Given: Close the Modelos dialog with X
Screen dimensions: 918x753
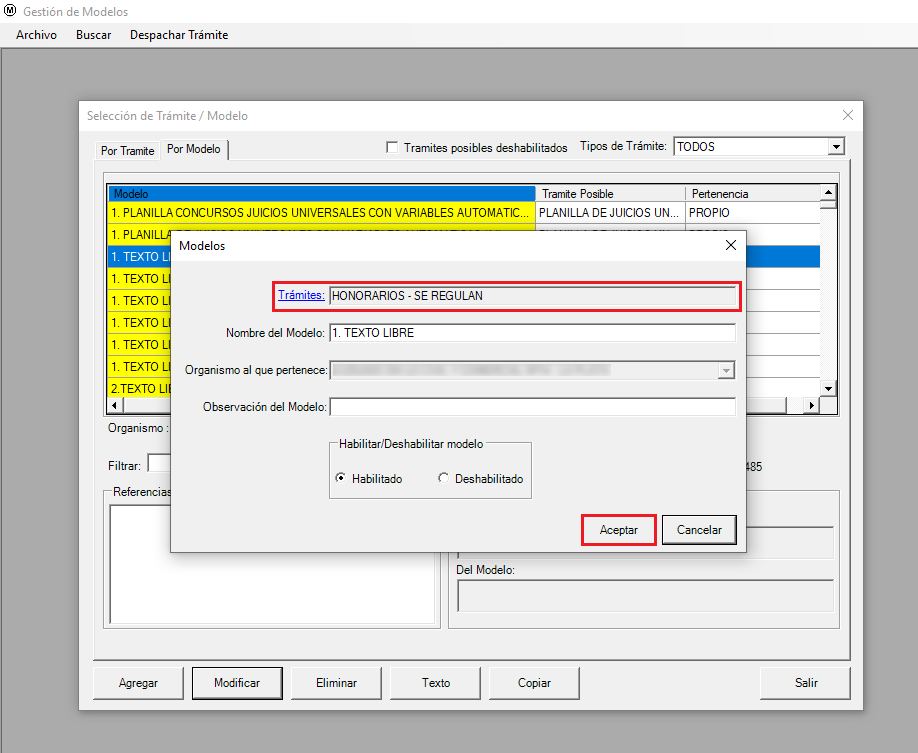Looking at the screenshot, I should 730,245.
